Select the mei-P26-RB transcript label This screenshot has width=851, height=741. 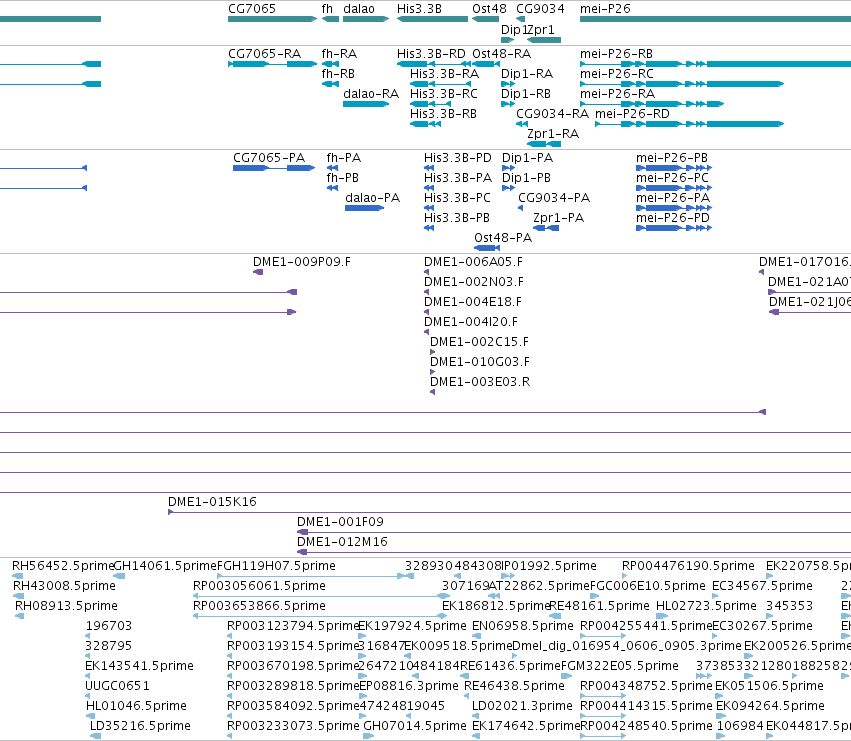(x=616, y=54)
